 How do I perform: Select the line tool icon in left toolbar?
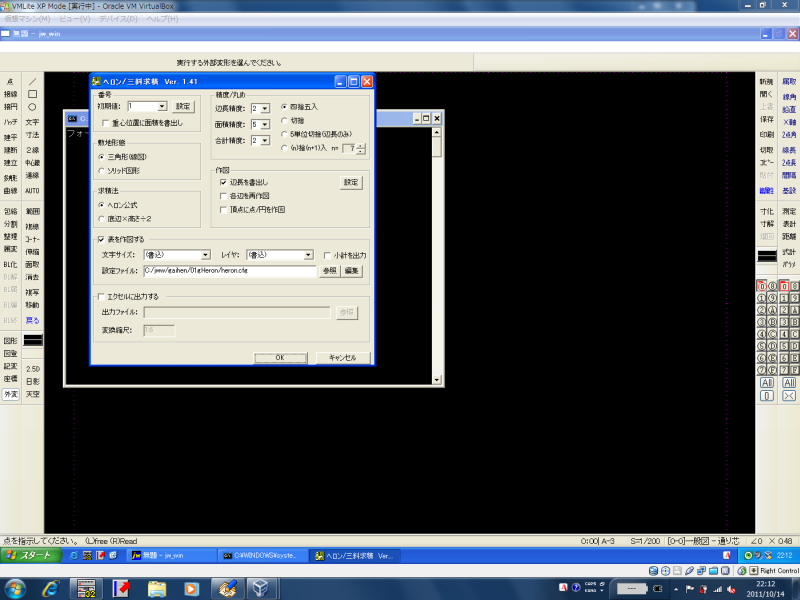[33, 81]
